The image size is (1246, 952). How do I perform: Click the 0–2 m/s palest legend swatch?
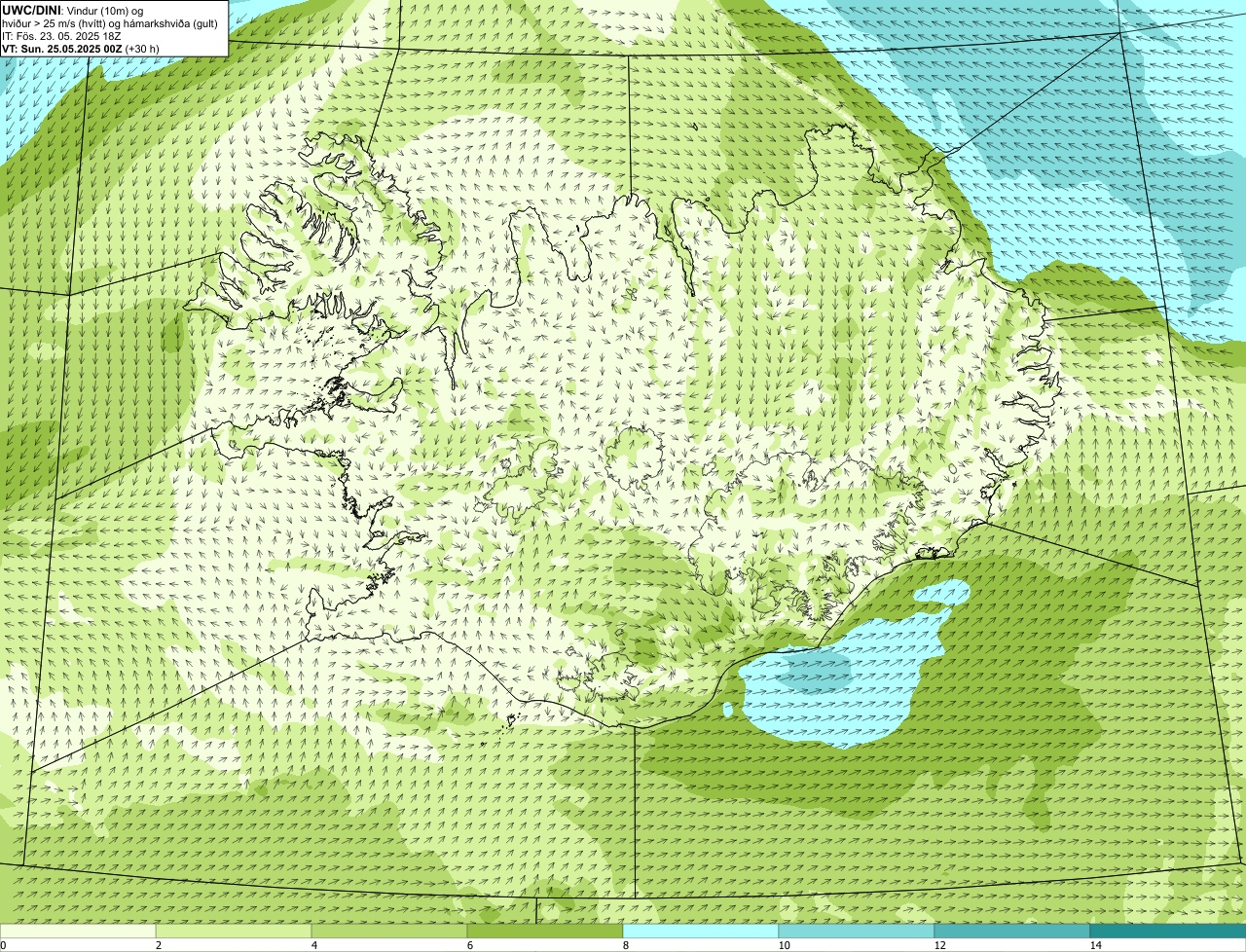pos(78,931)
